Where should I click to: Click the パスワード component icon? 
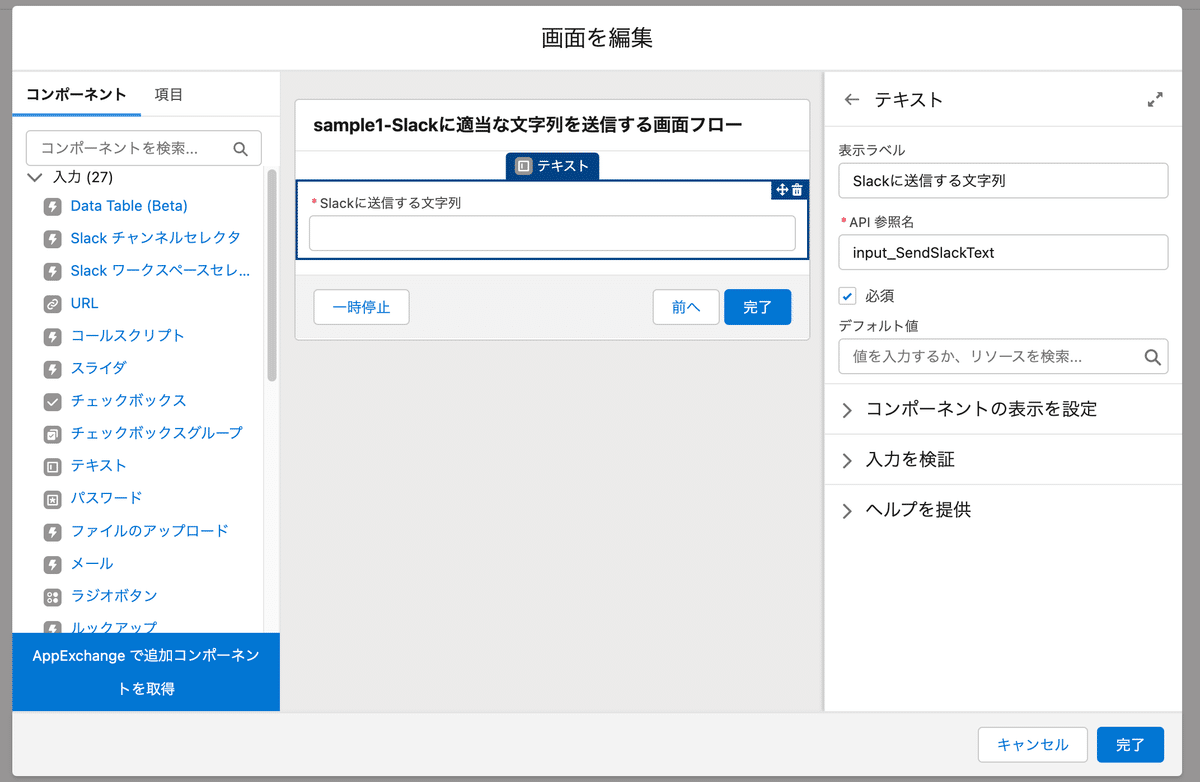click(53, 498)
